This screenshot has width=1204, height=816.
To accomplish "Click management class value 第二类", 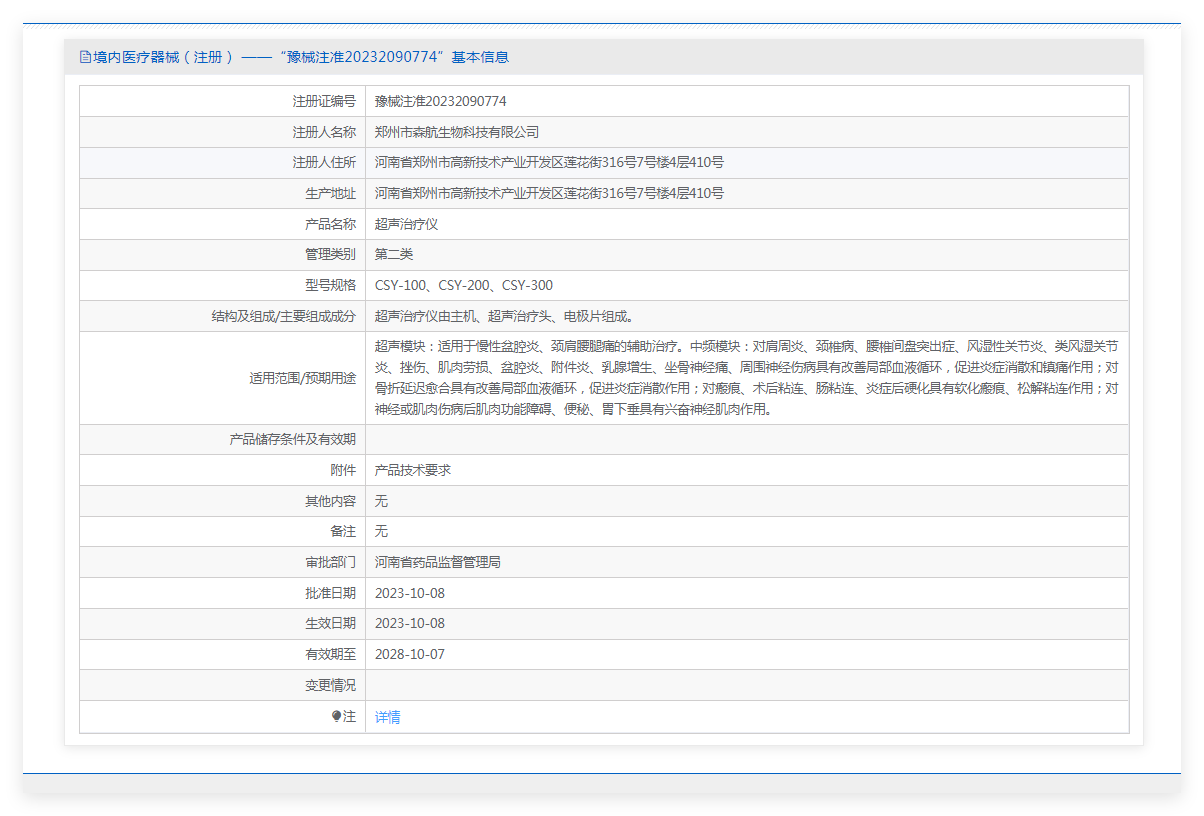I will pos(394,254).
